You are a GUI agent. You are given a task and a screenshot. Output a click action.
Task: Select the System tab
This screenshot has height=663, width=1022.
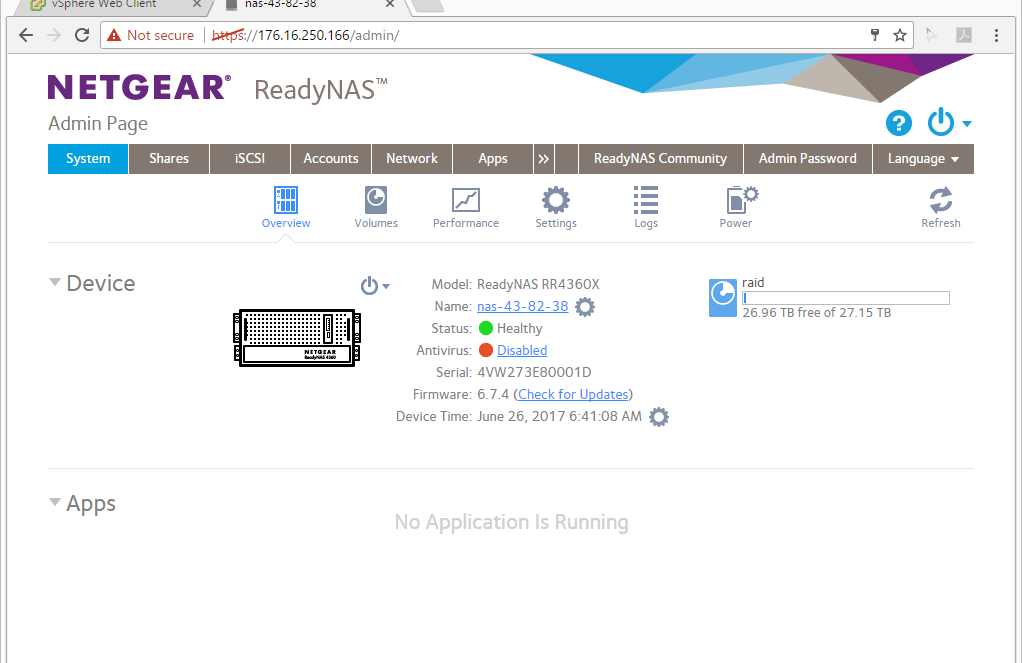88,159
